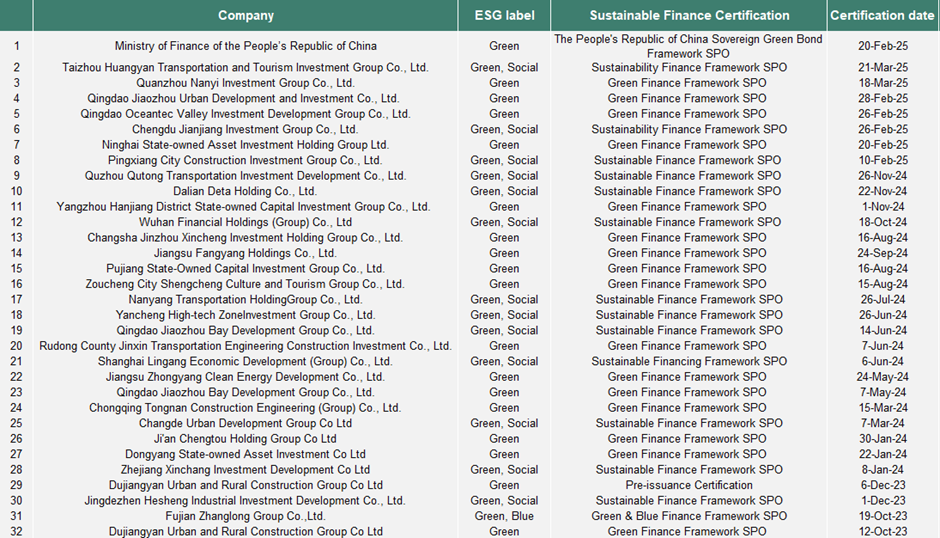
Task: Select Chengdu Jianjiang Investment Group cell
Action: pos(245,130)
